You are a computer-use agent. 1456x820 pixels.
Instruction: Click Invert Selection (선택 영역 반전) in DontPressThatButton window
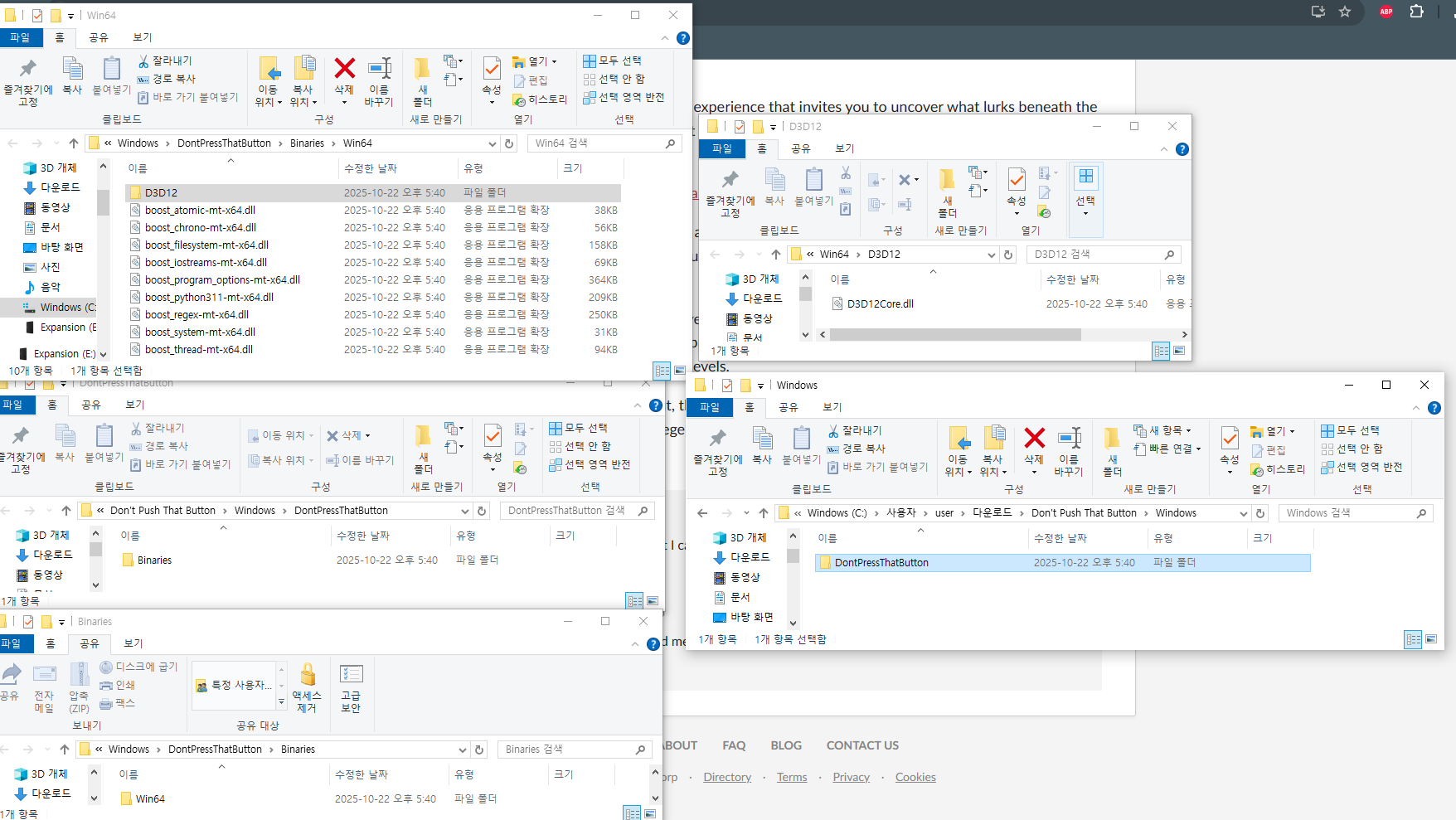click(x=590, y=464)
